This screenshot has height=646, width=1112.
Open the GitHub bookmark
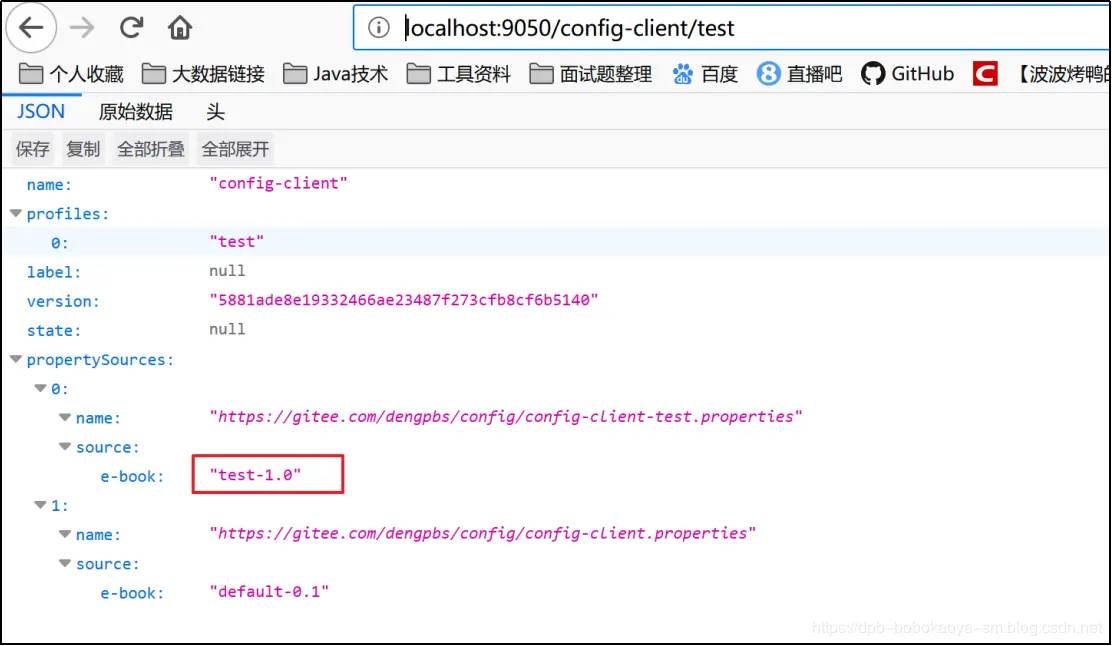[907, 74]
